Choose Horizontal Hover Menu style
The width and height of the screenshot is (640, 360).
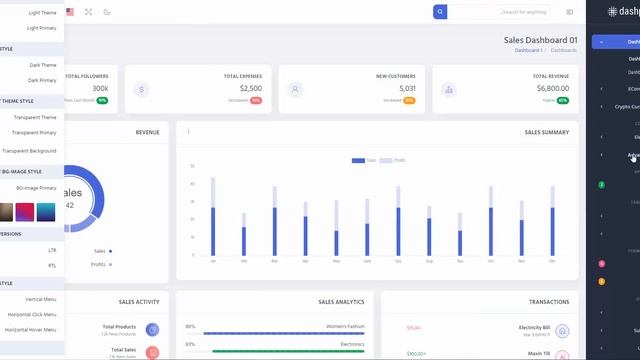click(31, 330)
